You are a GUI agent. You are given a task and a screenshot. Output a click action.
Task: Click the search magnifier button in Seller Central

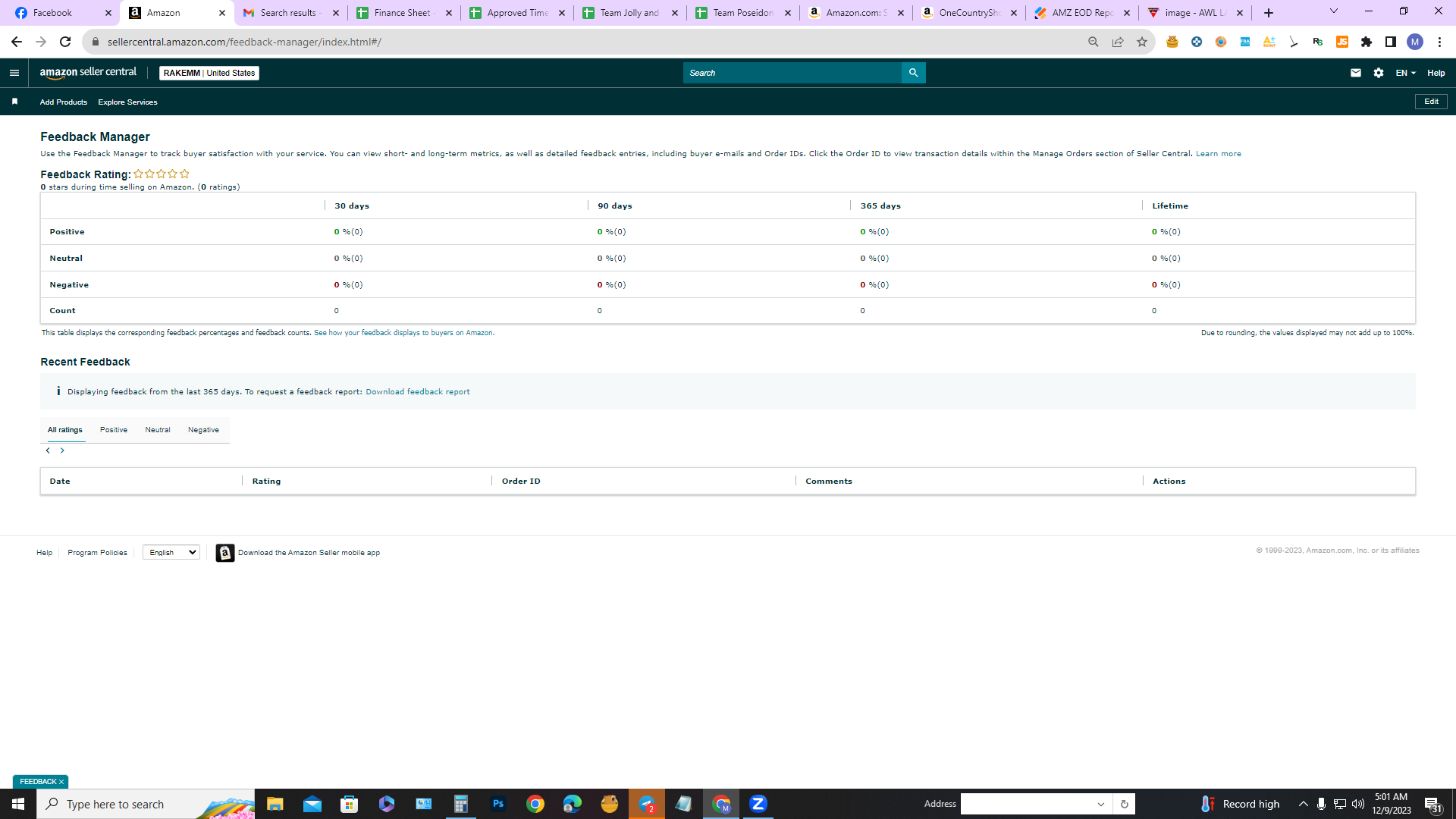point(913,73)
